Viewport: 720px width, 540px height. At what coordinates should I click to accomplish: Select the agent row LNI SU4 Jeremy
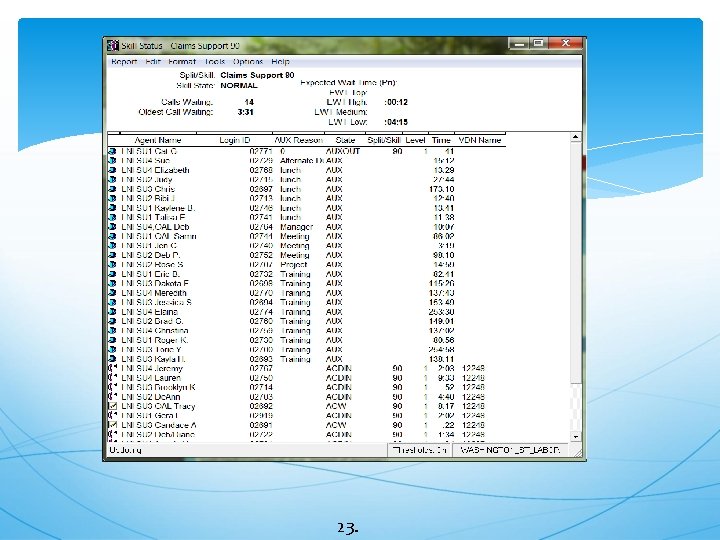pos(306,368)
